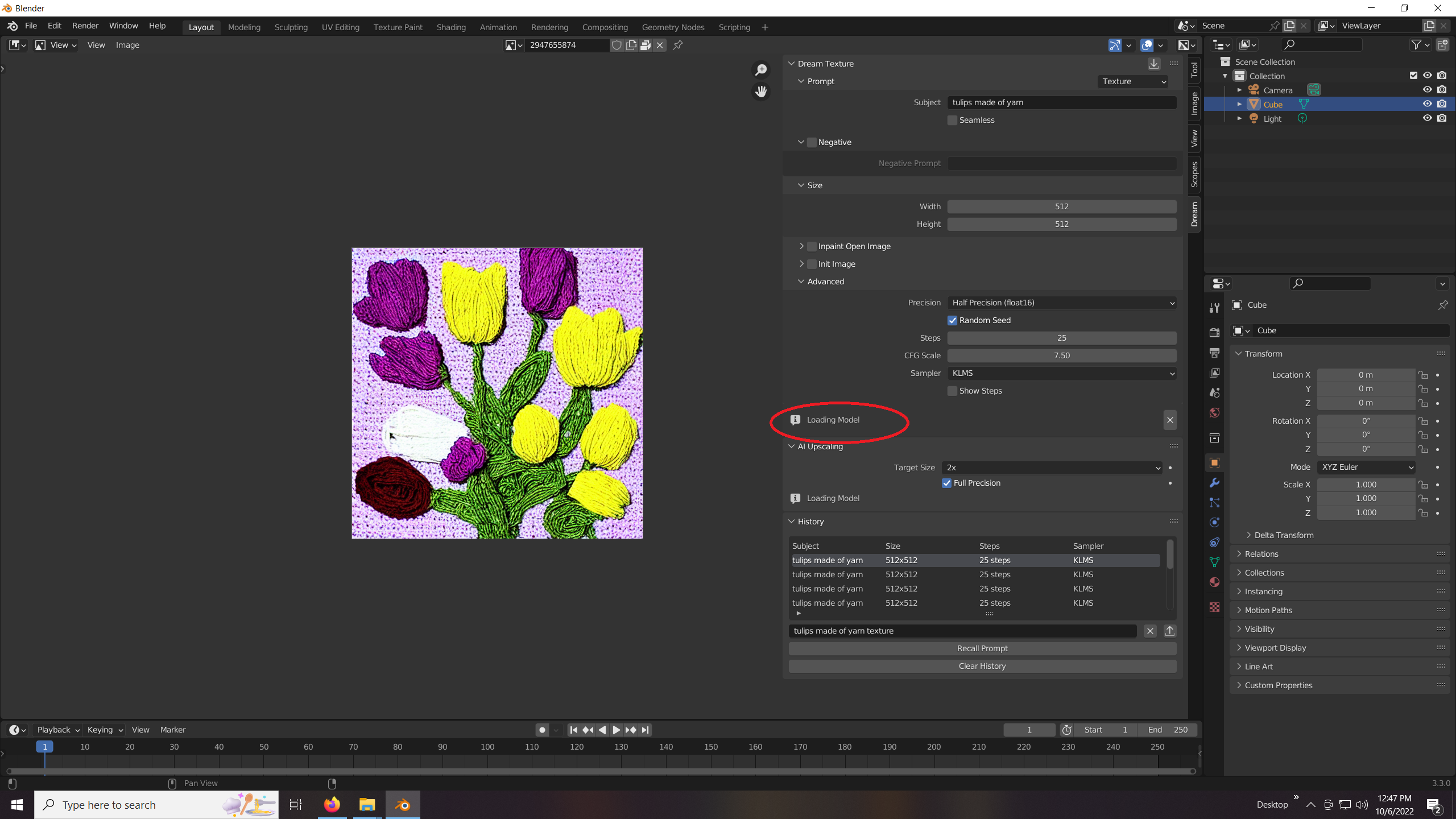
Task: Open Blender from Windows taskbar
Action: [x=403, y=805]
